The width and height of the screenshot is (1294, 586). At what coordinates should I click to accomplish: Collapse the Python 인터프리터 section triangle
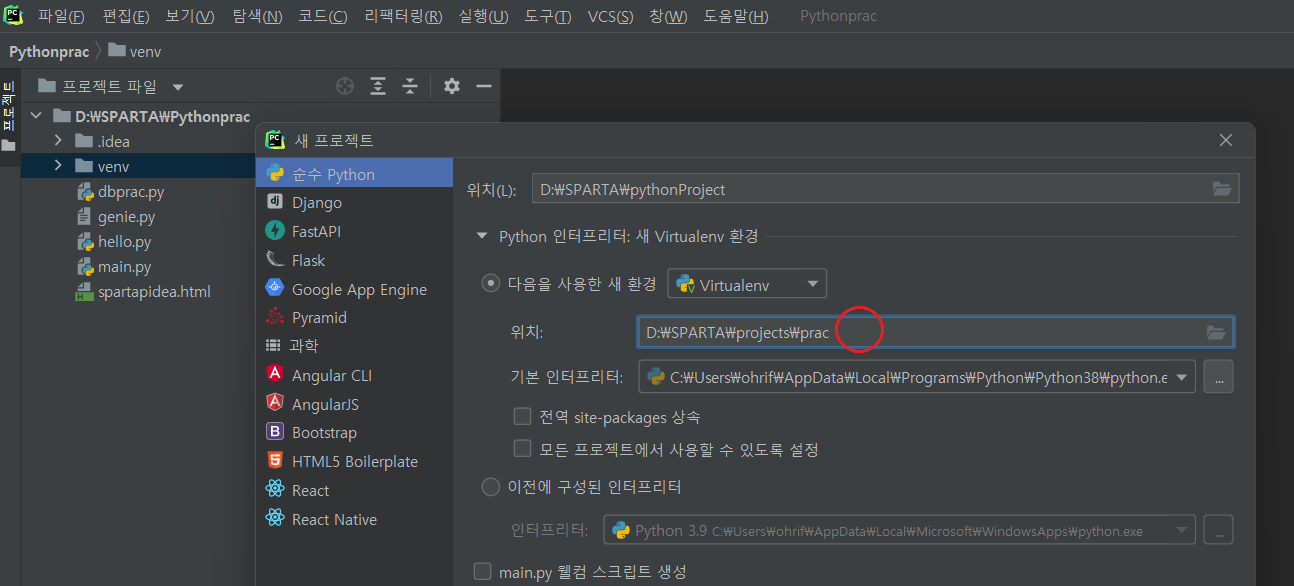(484, 237)
